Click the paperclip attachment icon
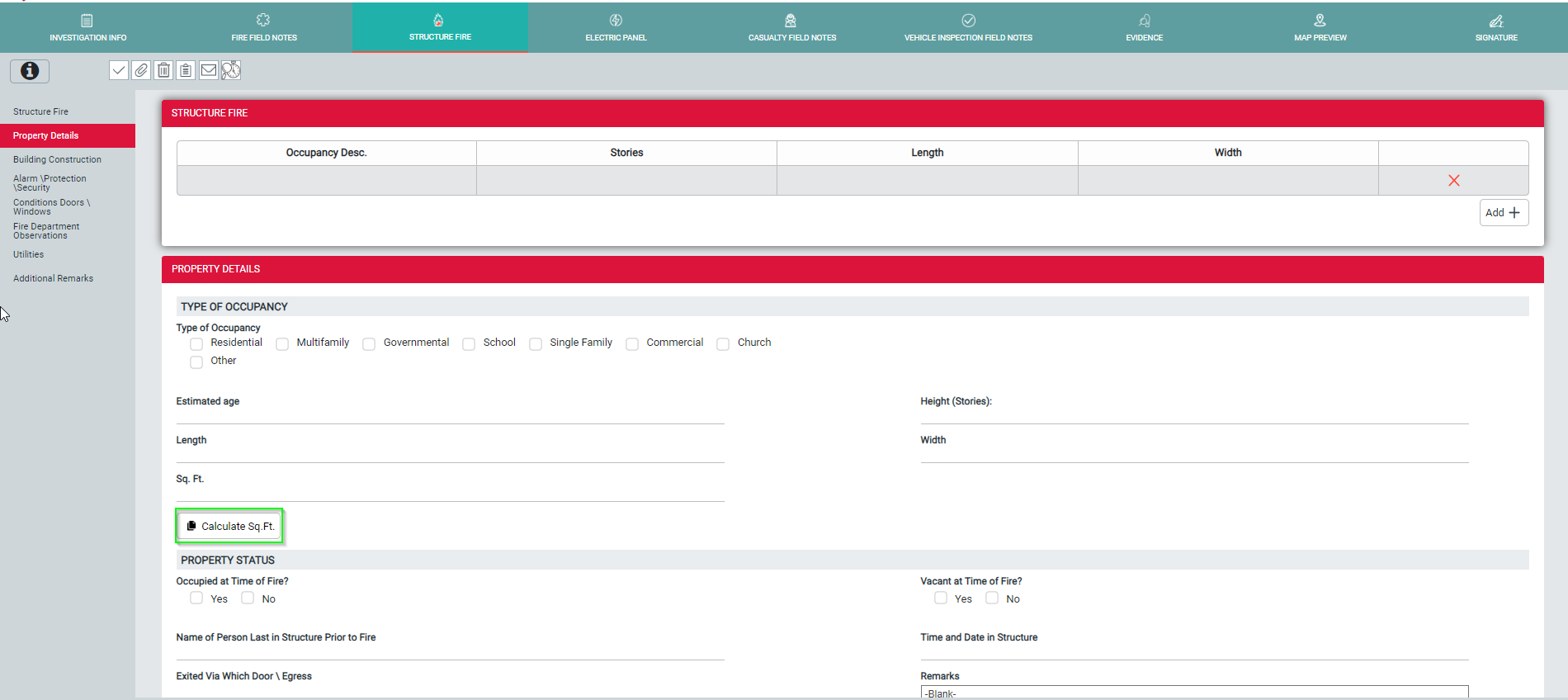Image resolution: width=1568 pixels, height=700 pixels. [141, 70]
